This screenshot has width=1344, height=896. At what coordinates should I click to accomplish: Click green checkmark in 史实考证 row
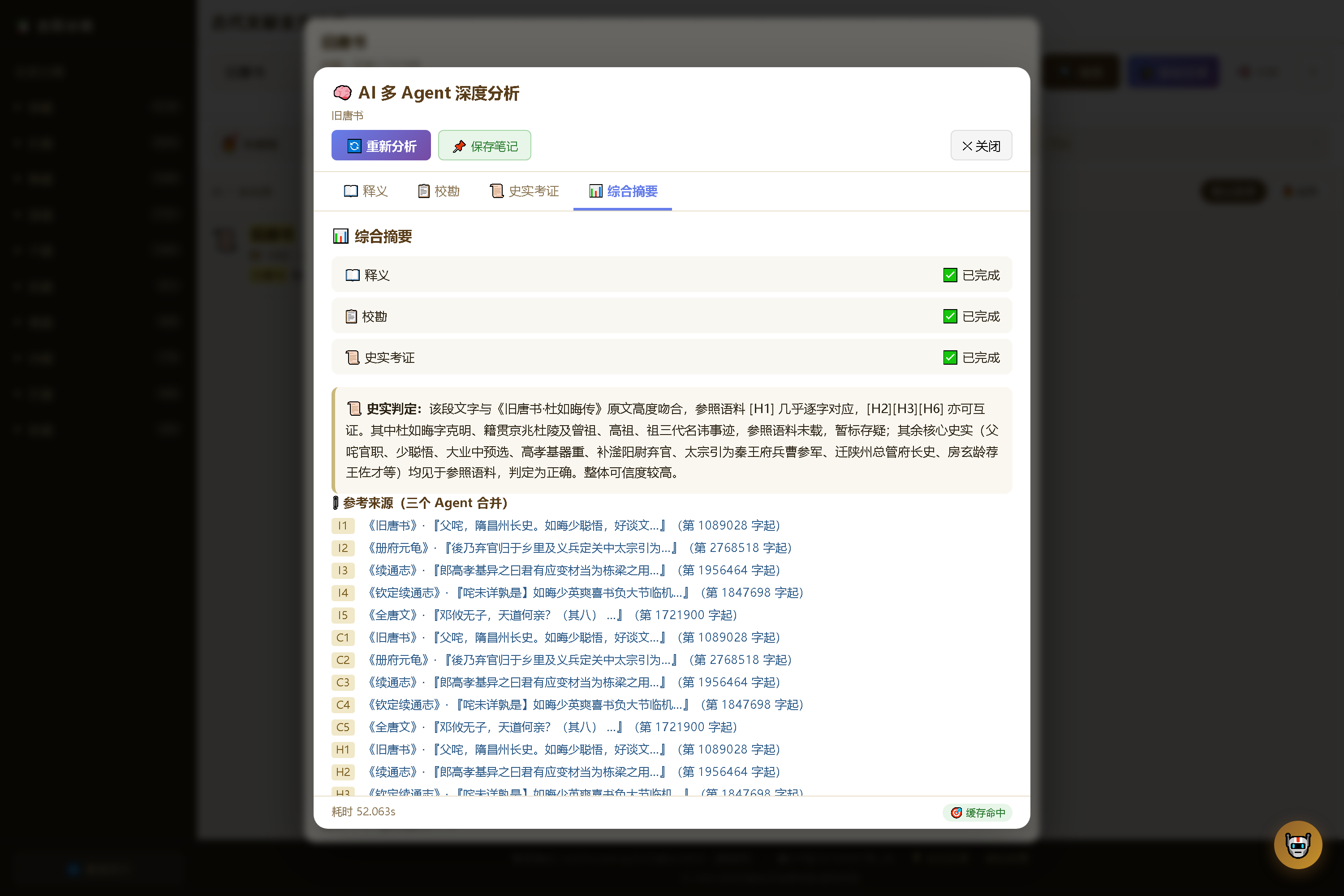(950, 358)
